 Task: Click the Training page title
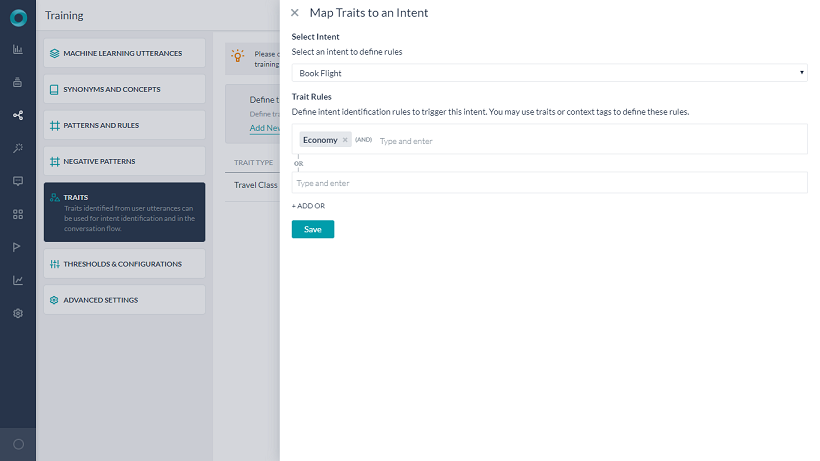tap(64, 15)
